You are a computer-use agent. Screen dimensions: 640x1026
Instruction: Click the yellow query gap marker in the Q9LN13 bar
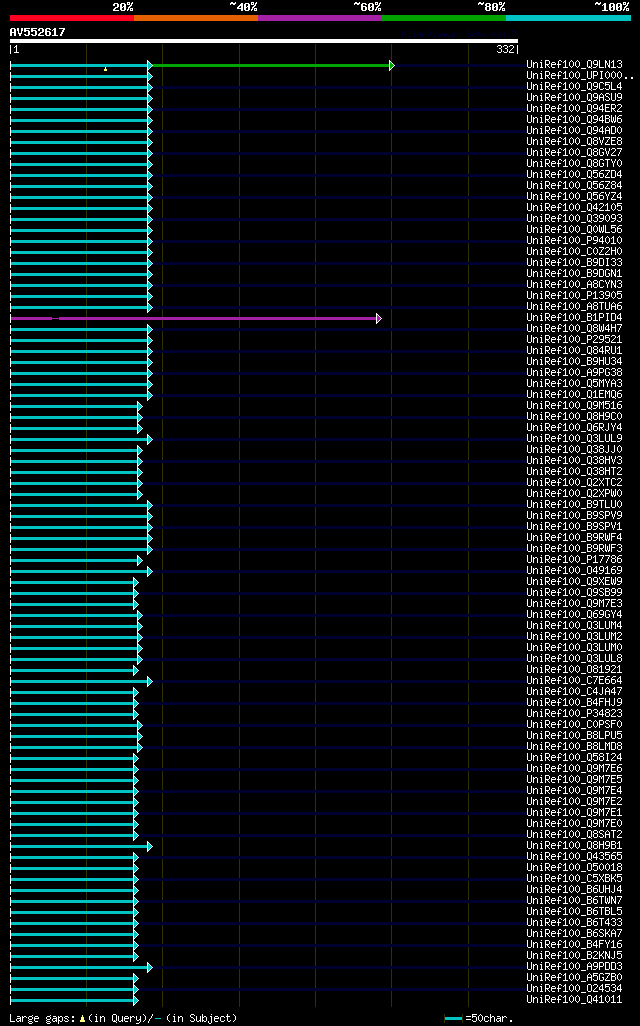[105, 69]
